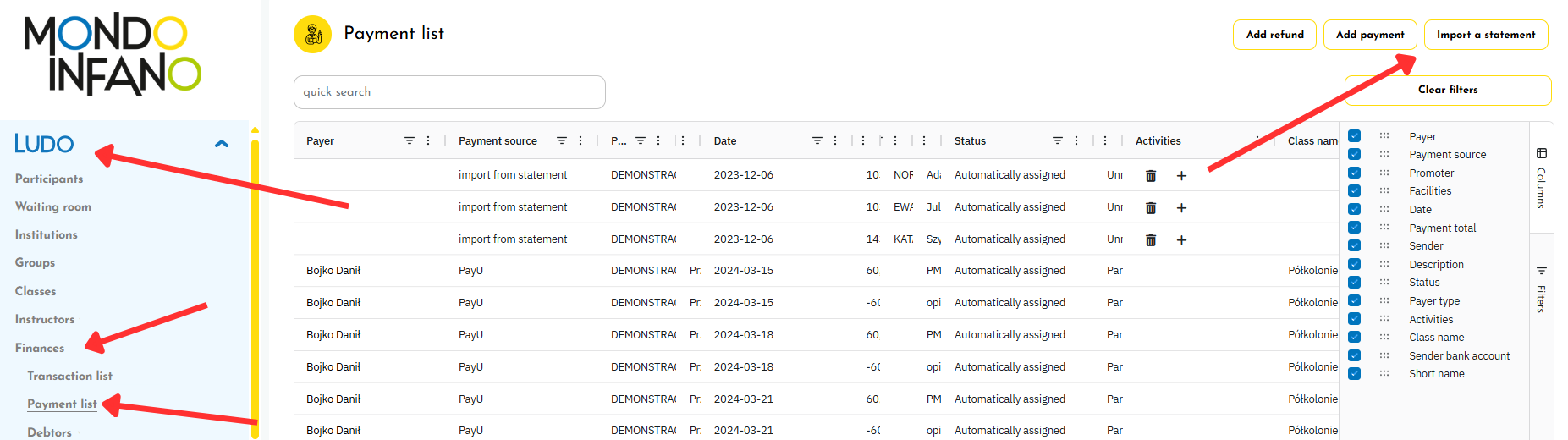Click the filter icon on the Date column
The height and width of the screenshot is (440, 1568).
(817, 141)
